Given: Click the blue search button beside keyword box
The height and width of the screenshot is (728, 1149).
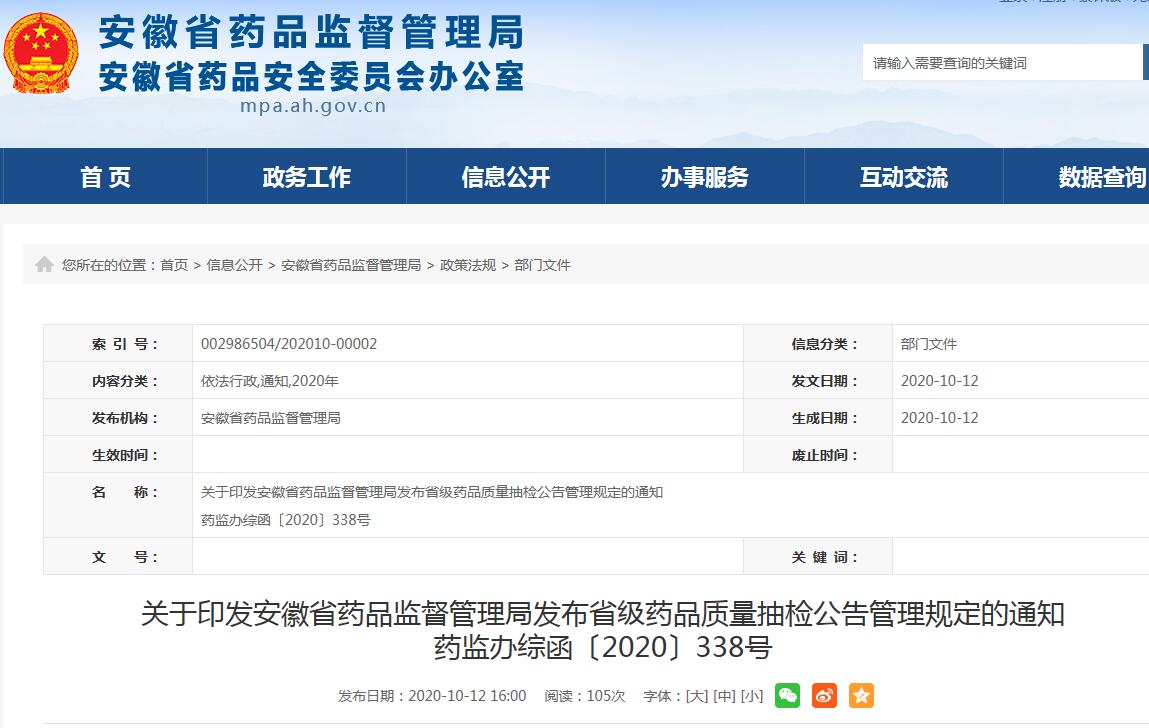Looking at the screenshot, I should pyautogui.click(x=1143, y=62).
